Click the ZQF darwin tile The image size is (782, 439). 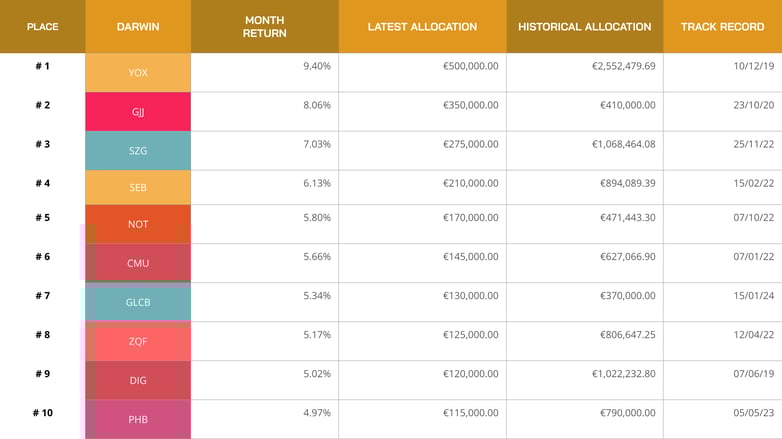138,341
